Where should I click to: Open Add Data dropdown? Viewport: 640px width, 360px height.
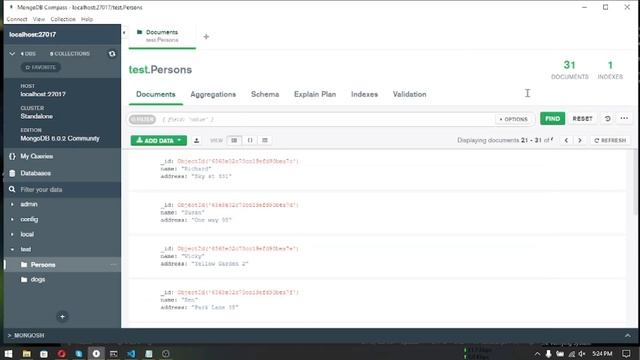(159, 140)
